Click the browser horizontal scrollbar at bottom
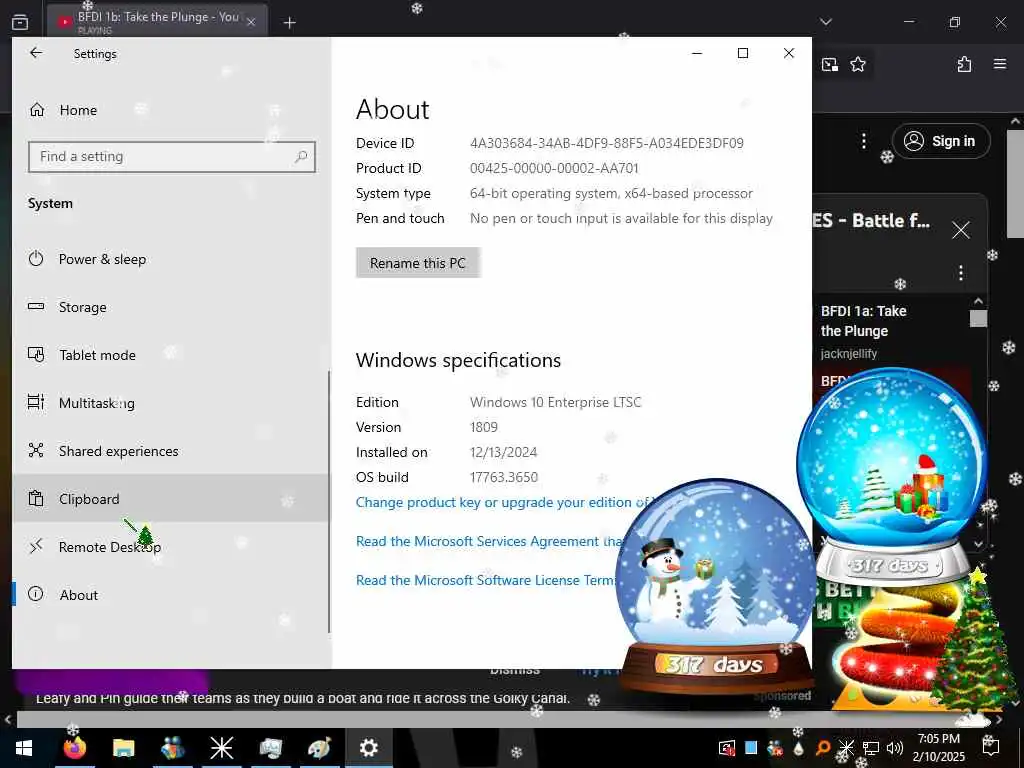The image size is (1024, 768). pyautogui.click(x=503, y=720)
